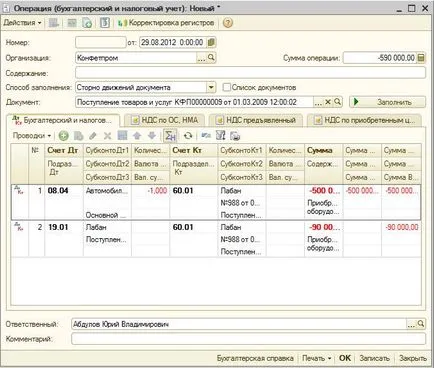Click the bold Сумма column header
434x368 pixels.
point(323,150)
